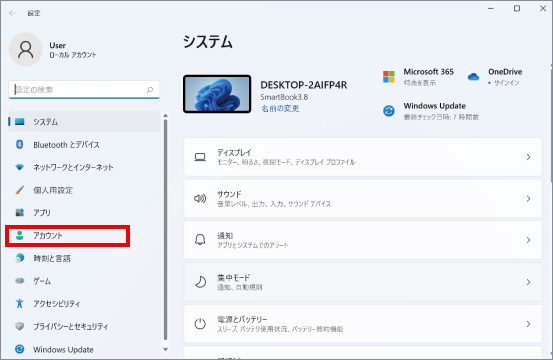The image size is (553, 360).
Task: Open the ゲーム category
Action: [84, 281]
